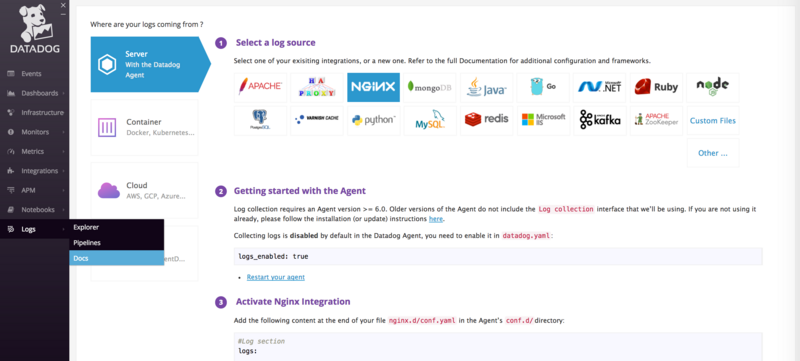800x361 pixels.
Task: Expand the Logs submenu arrow
Action: (64, 229)
